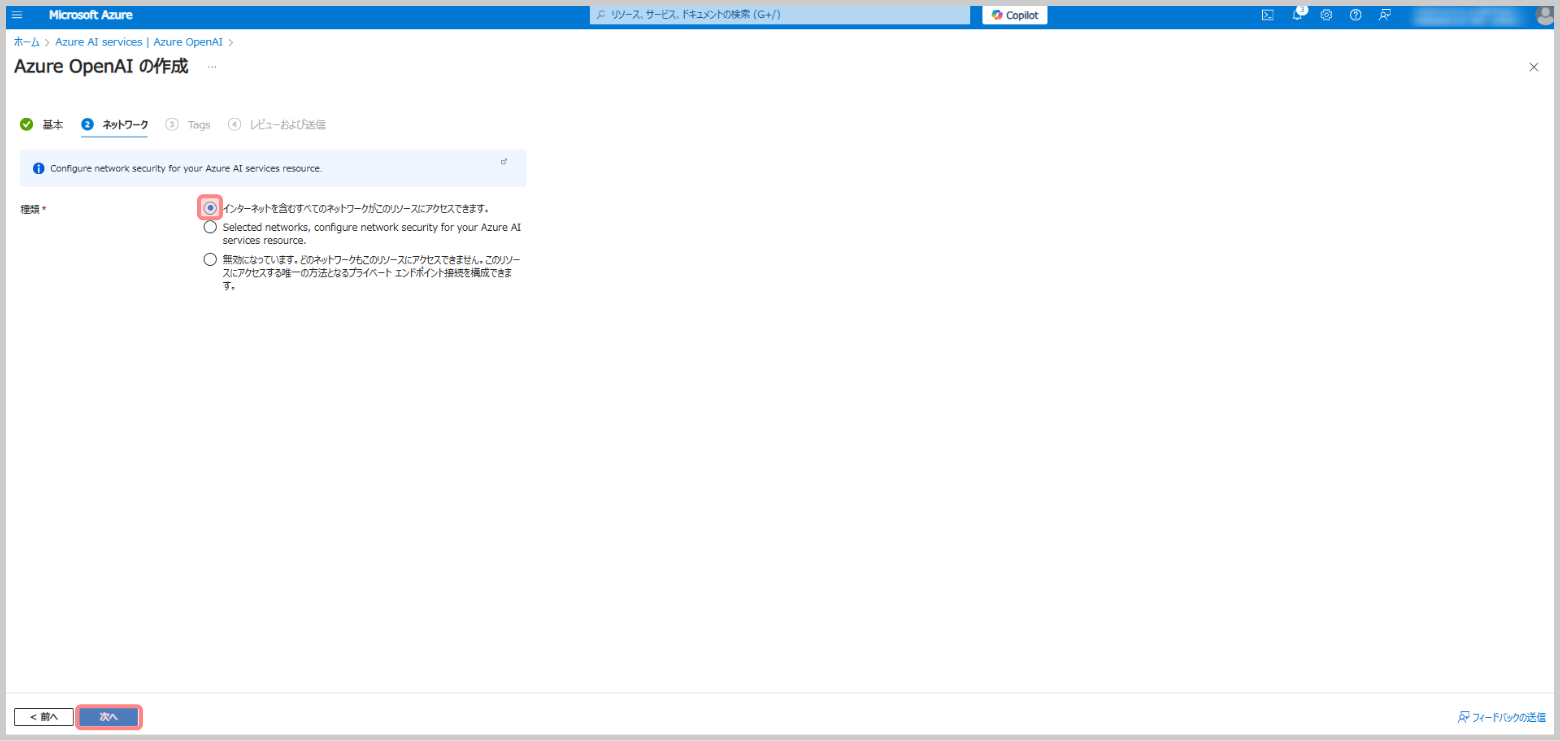Click the Configure network security banner text
Viewport: 1560px width, 741px height.
pos(186,168)
